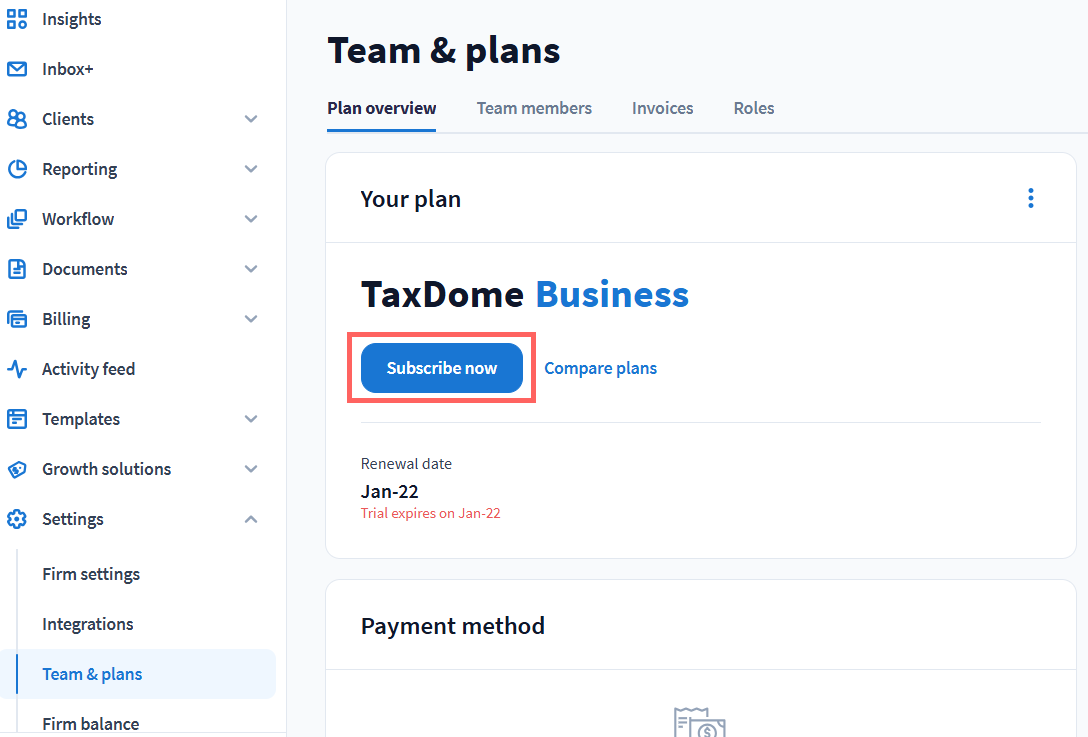This screenshot has width=1088, height=737.
Task: Collapse the Settings section chevron
Action: [x=251, y=519]
